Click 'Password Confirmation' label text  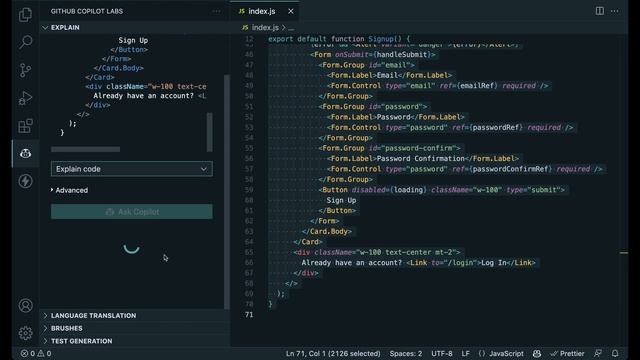tap(420, 158)
